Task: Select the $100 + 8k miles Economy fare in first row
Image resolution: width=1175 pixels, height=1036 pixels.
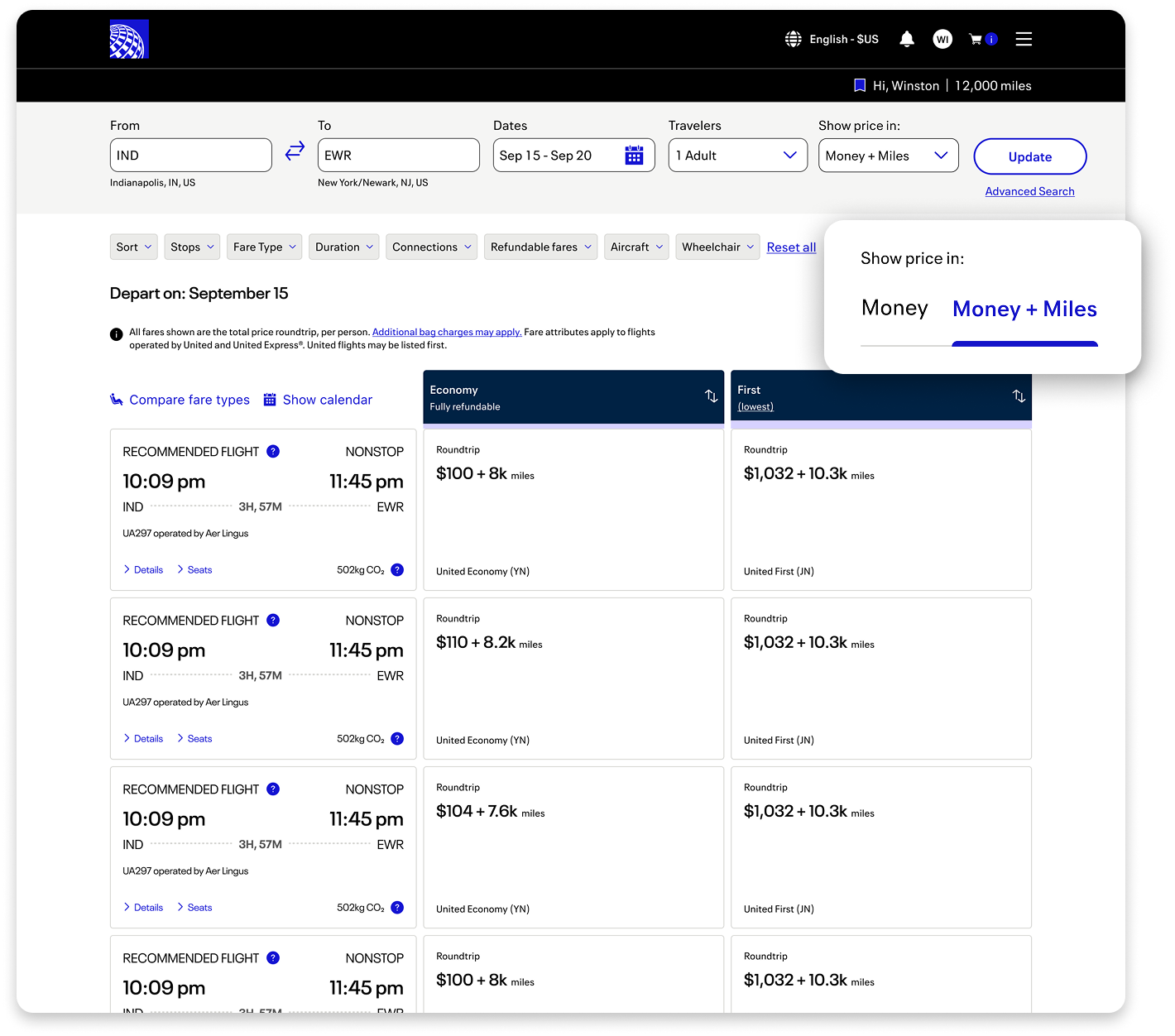Action: pyautogui.click(x=573, y=510)
